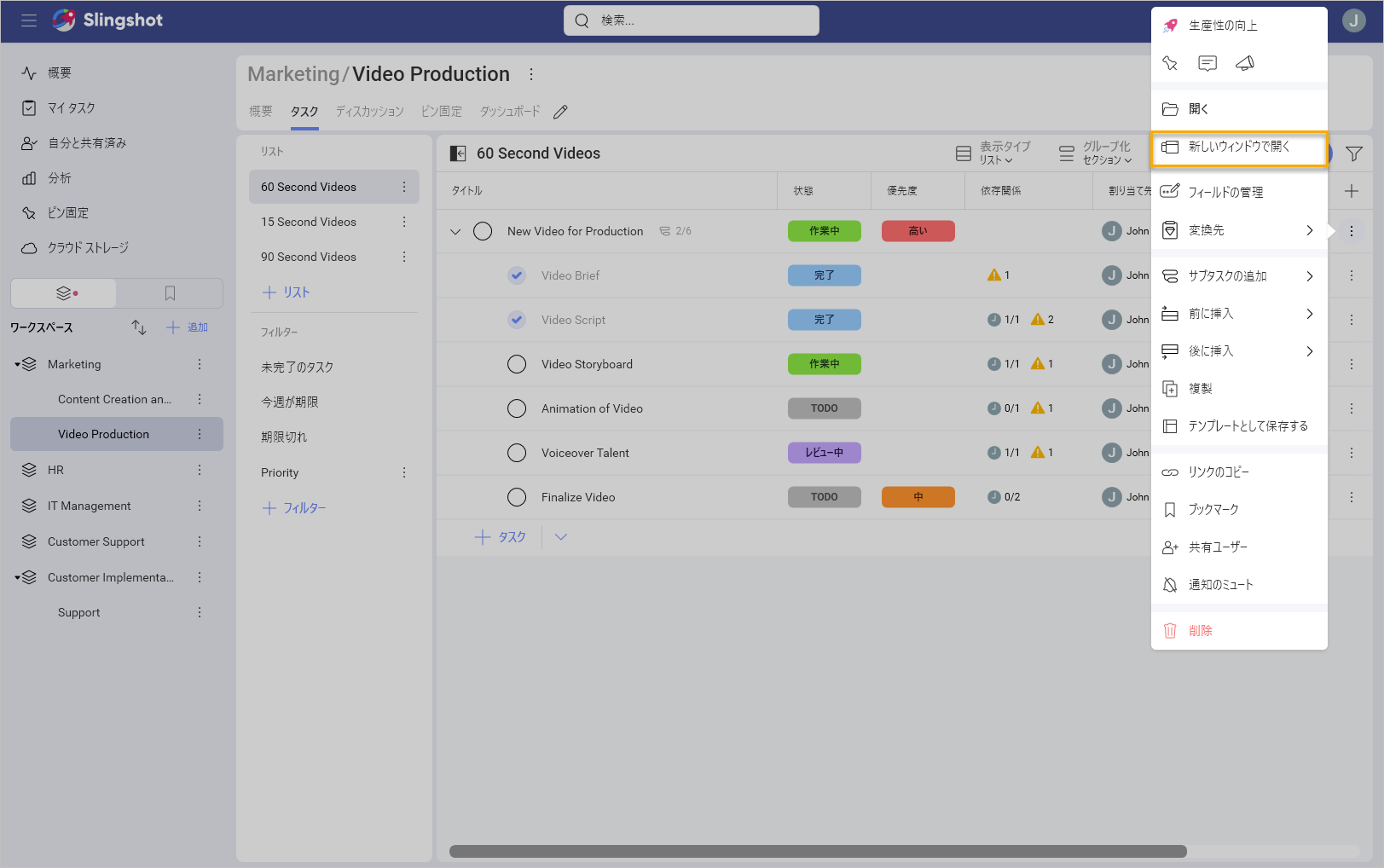Open the bookmarks tab icon in sidebar
The width and height of the screenshot is (1384, 868).
click(170, 293)
